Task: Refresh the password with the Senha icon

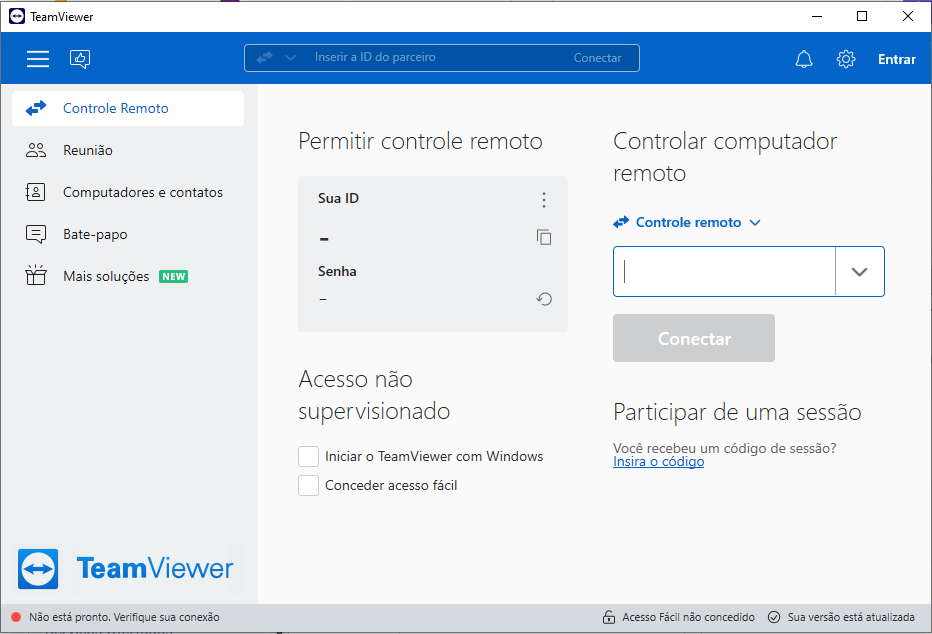Action: [544, 299]
